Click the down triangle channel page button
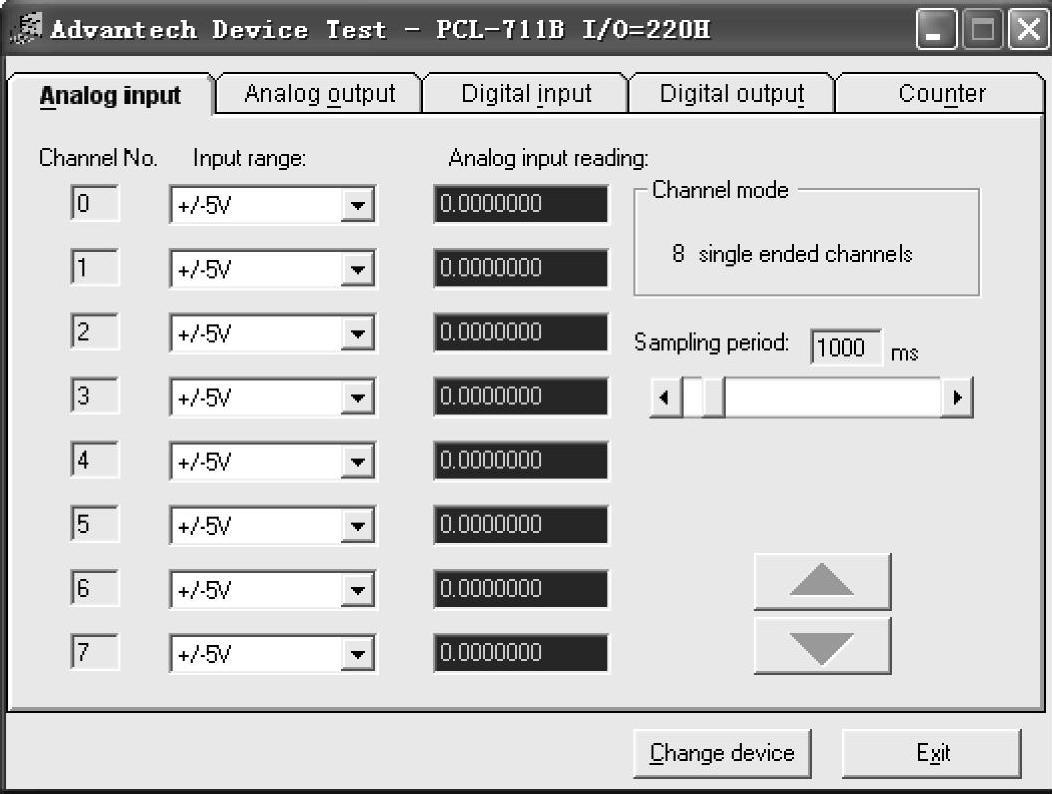 (822, 646)
